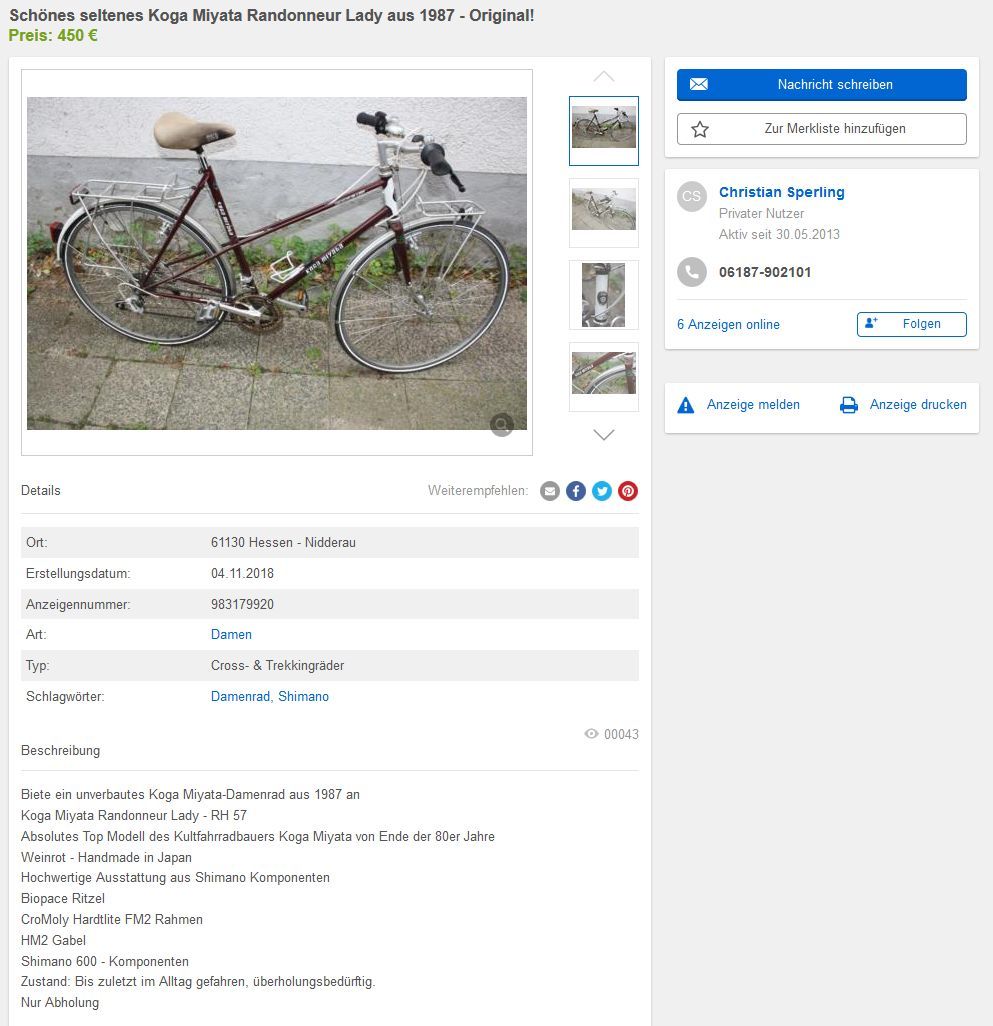Share listing on Facebook
Viewport: 993px width, 1026px height.
[576, 491]
